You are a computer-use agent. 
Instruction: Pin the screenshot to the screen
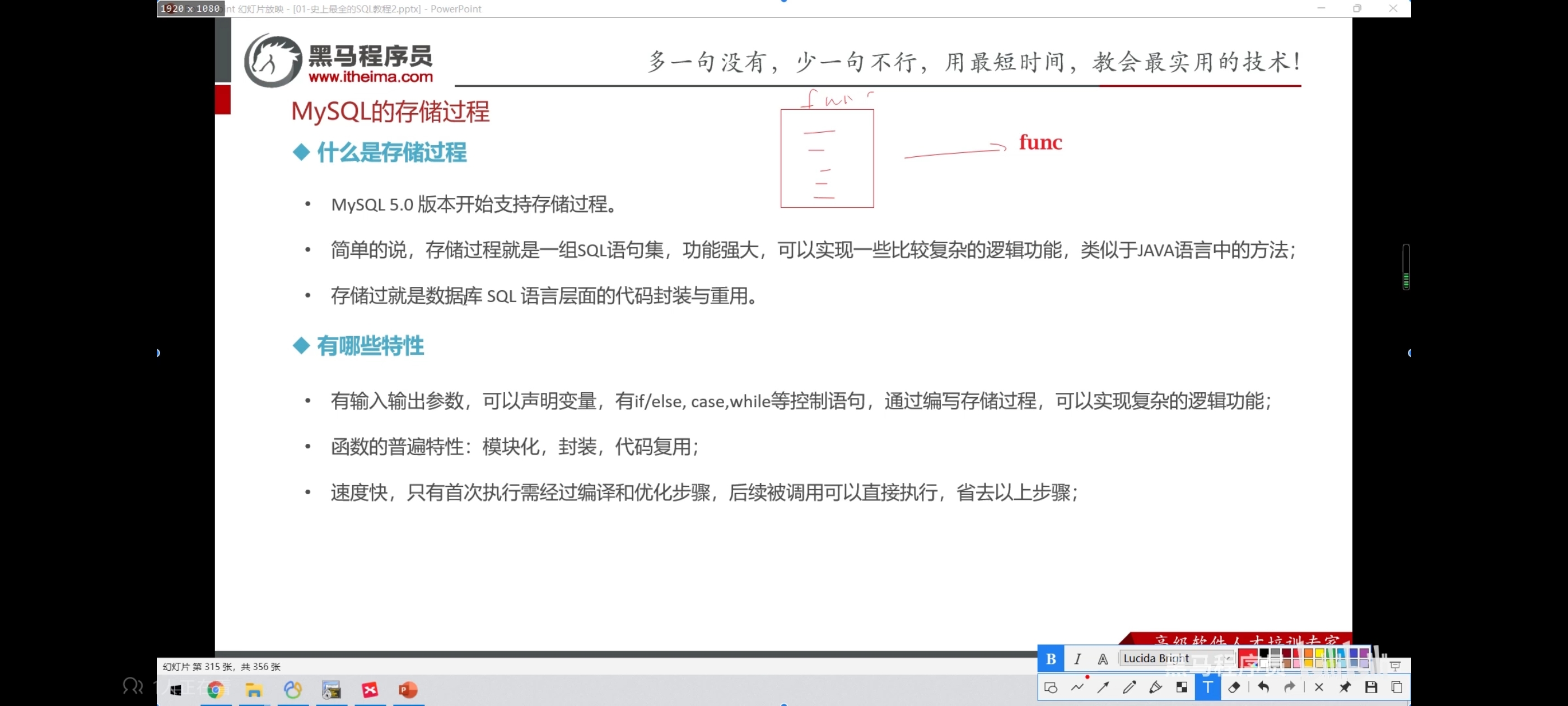(1345, 687)
